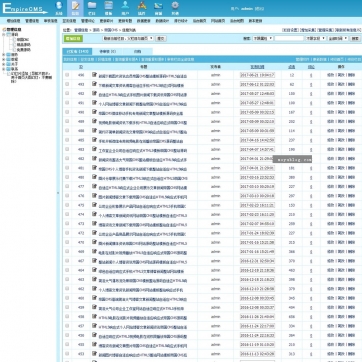Open the search-field dropdown after the search text box
This screenshot has height=362, width=362.
click(x=316, y=38)
